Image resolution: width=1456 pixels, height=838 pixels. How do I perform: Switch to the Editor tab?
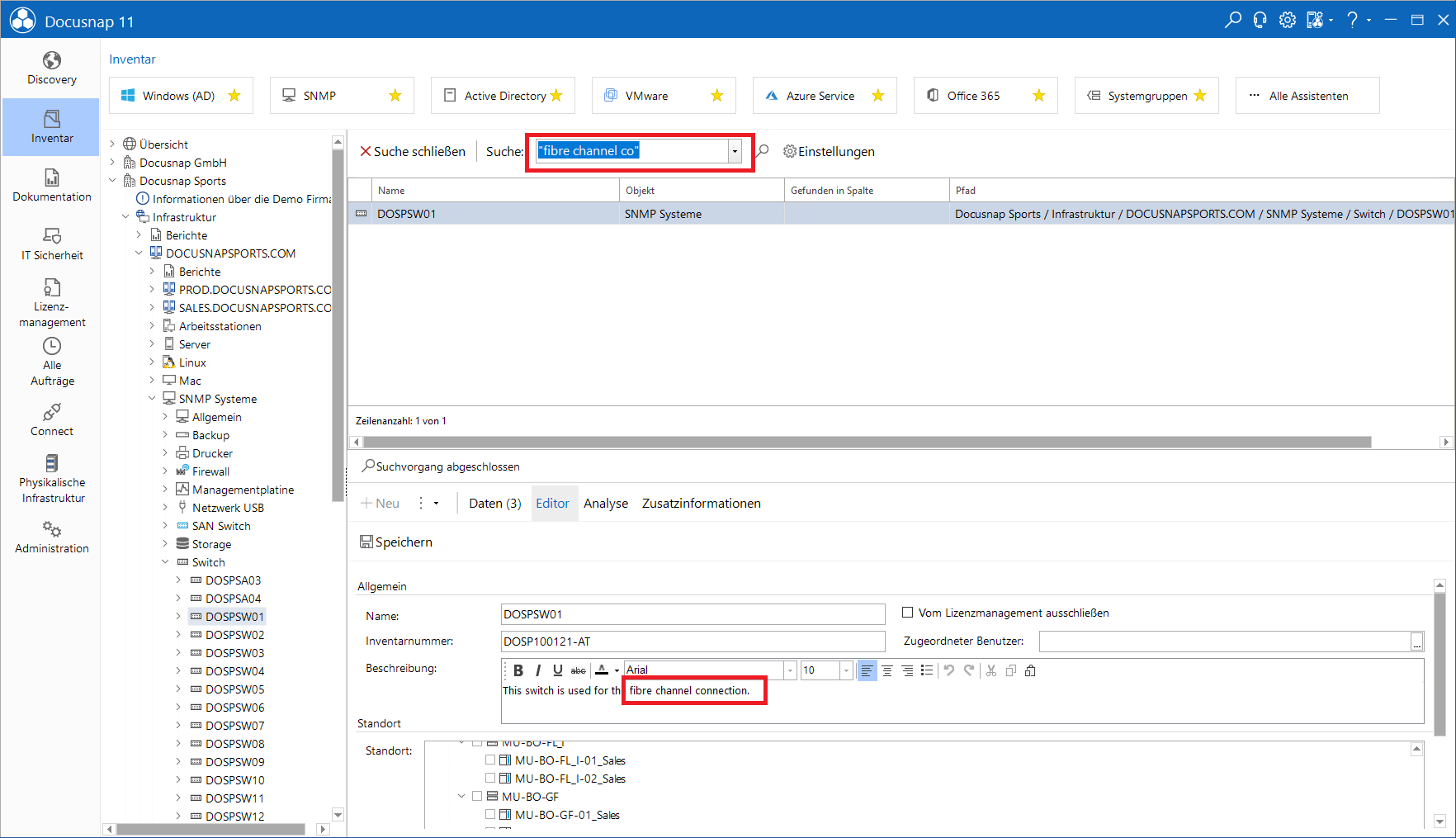click(x=552, y=504)
